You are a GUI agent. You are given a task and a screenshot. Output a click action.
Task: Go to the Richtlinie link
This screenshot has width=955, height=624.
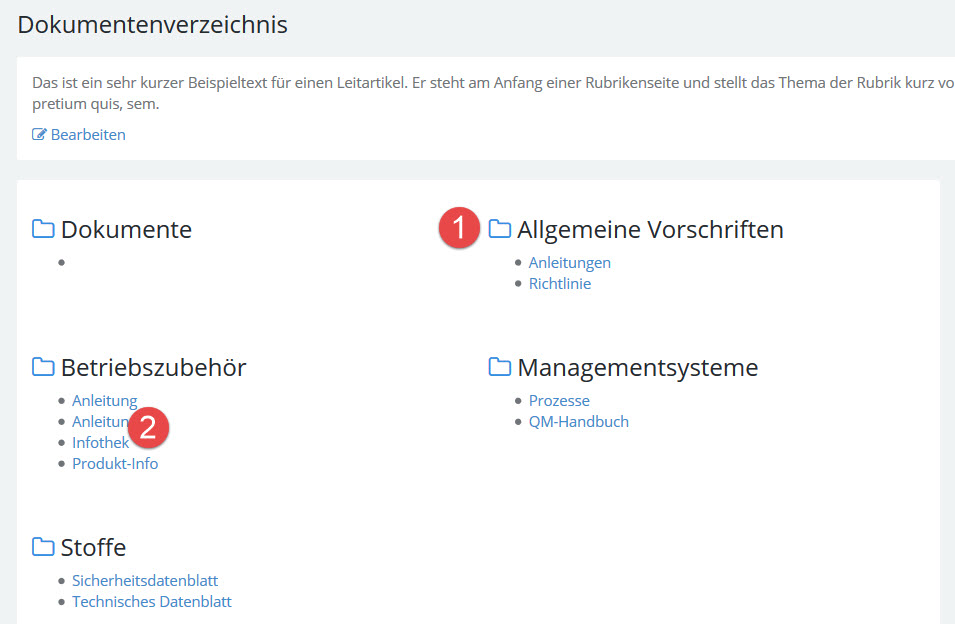559,283
